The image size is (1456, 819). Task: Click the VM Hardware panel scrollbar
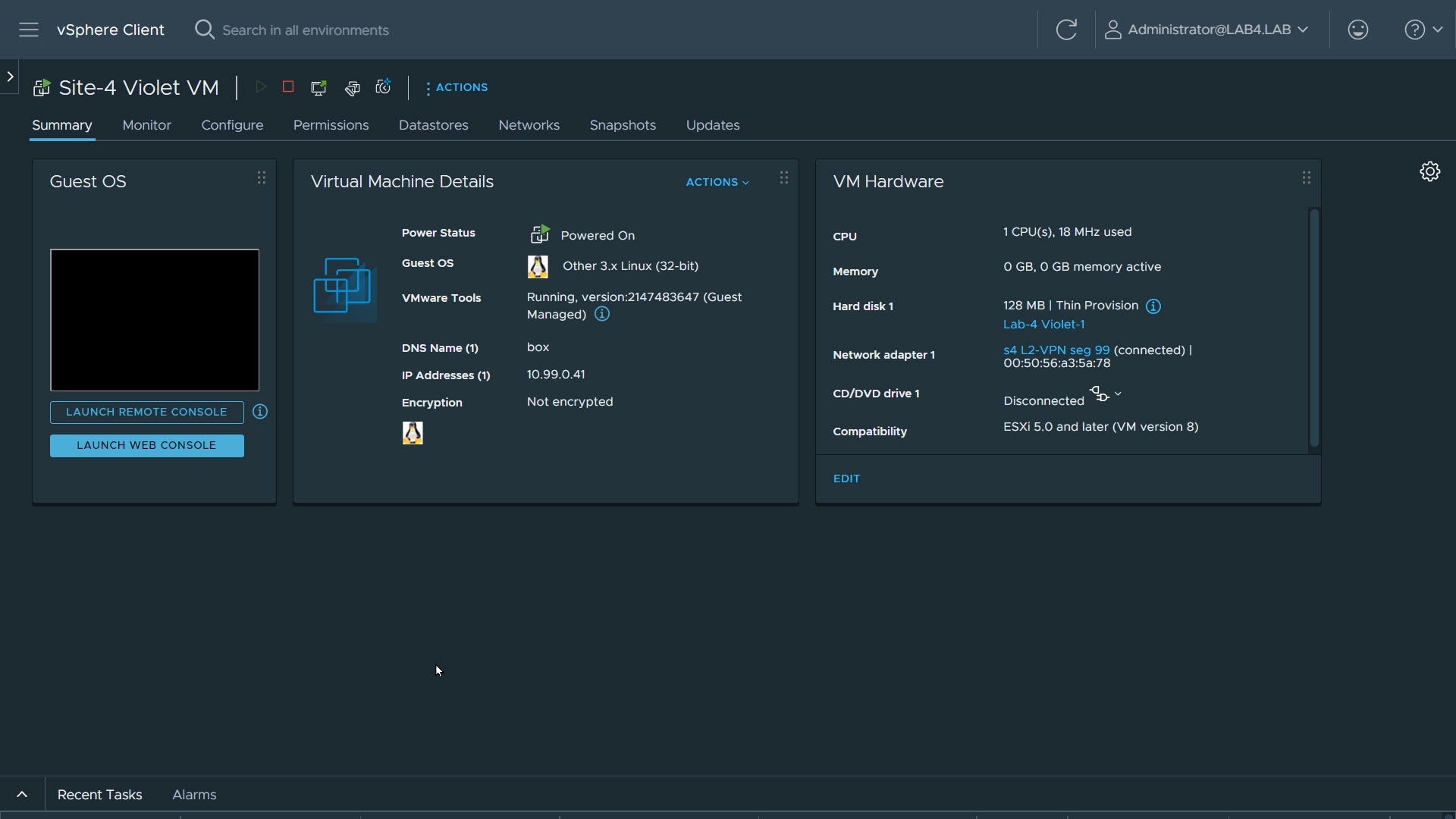pyautogui.click(x=1314, y=328)
